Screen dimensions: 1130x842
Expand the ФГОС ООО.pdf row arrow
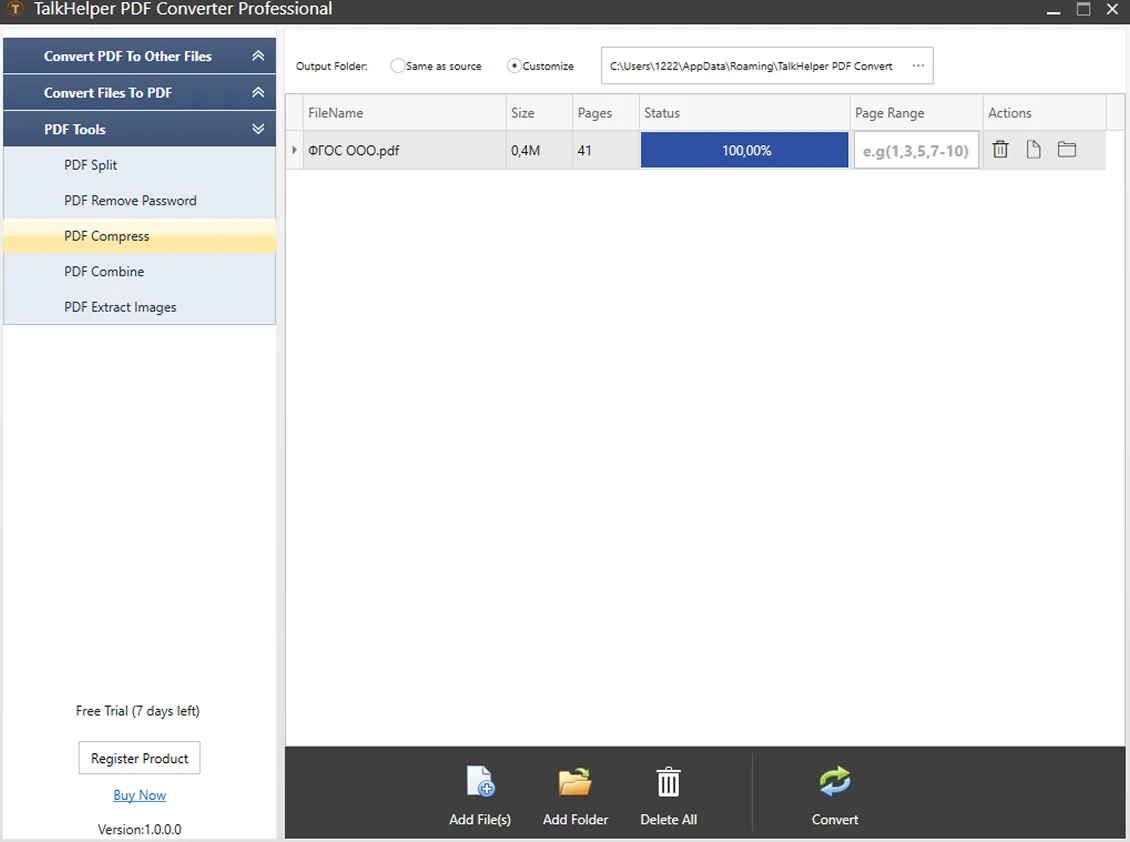pos(294,150)
